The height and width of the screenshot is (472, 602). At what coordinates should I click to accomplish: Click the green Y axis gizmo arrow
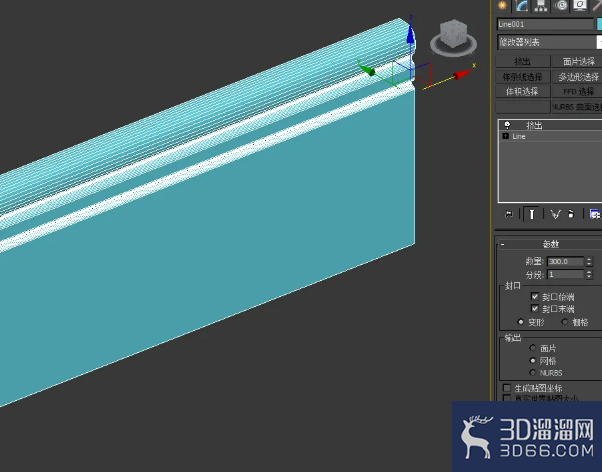point(367,70)
